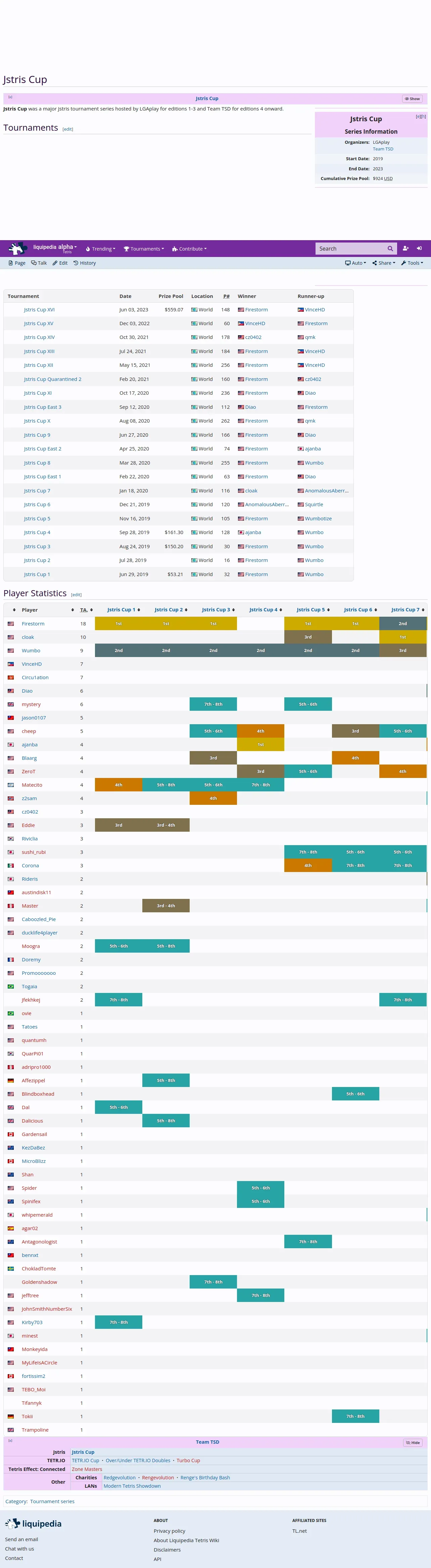431x1568 pixels.
Task: Open the liquipedia alpha wiki dropdown
Action: [55, 248]
